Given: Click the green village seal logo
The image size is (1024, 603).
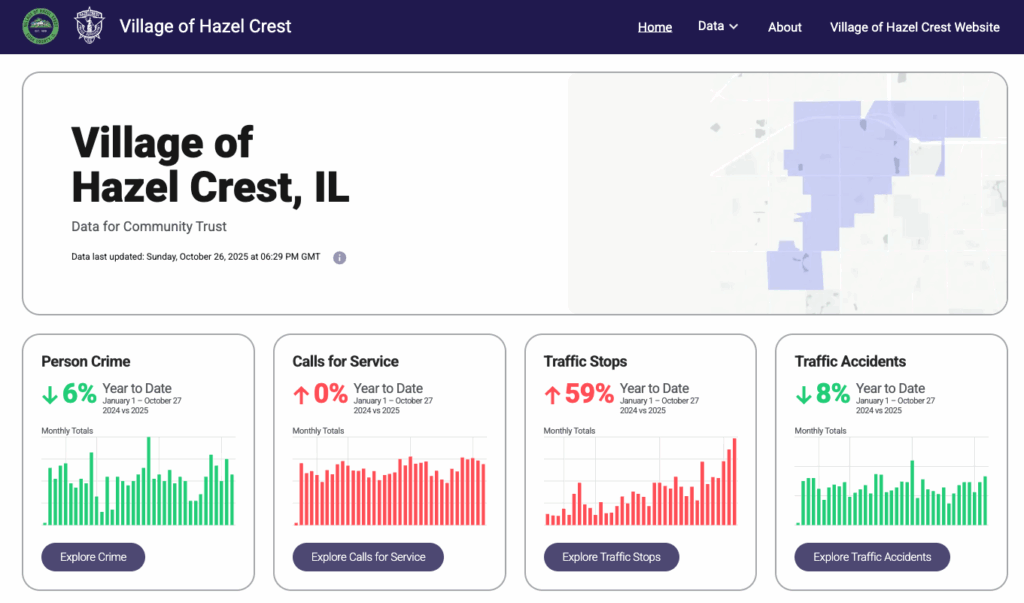Looking at the screenshot, I should click(x=40, y=27).
